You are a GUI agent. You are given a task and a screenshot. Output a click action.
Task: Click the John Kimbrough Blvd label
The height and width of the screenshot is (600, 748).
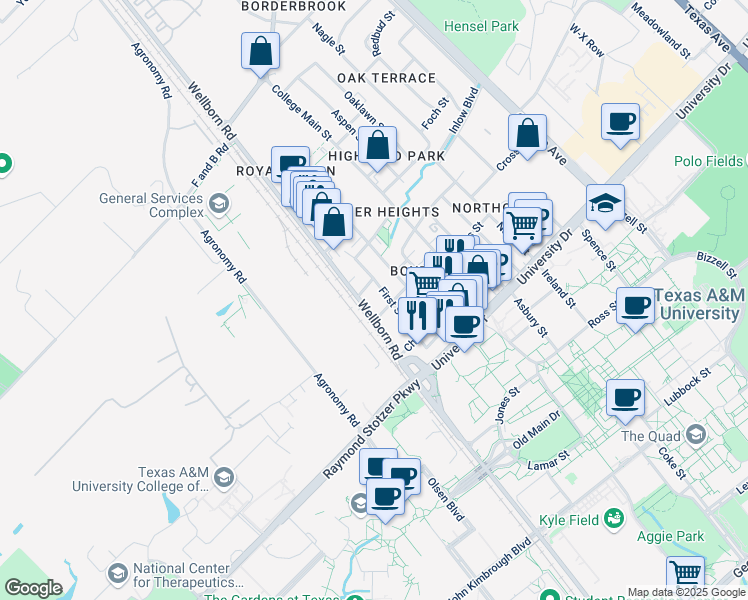click(490, 569)
